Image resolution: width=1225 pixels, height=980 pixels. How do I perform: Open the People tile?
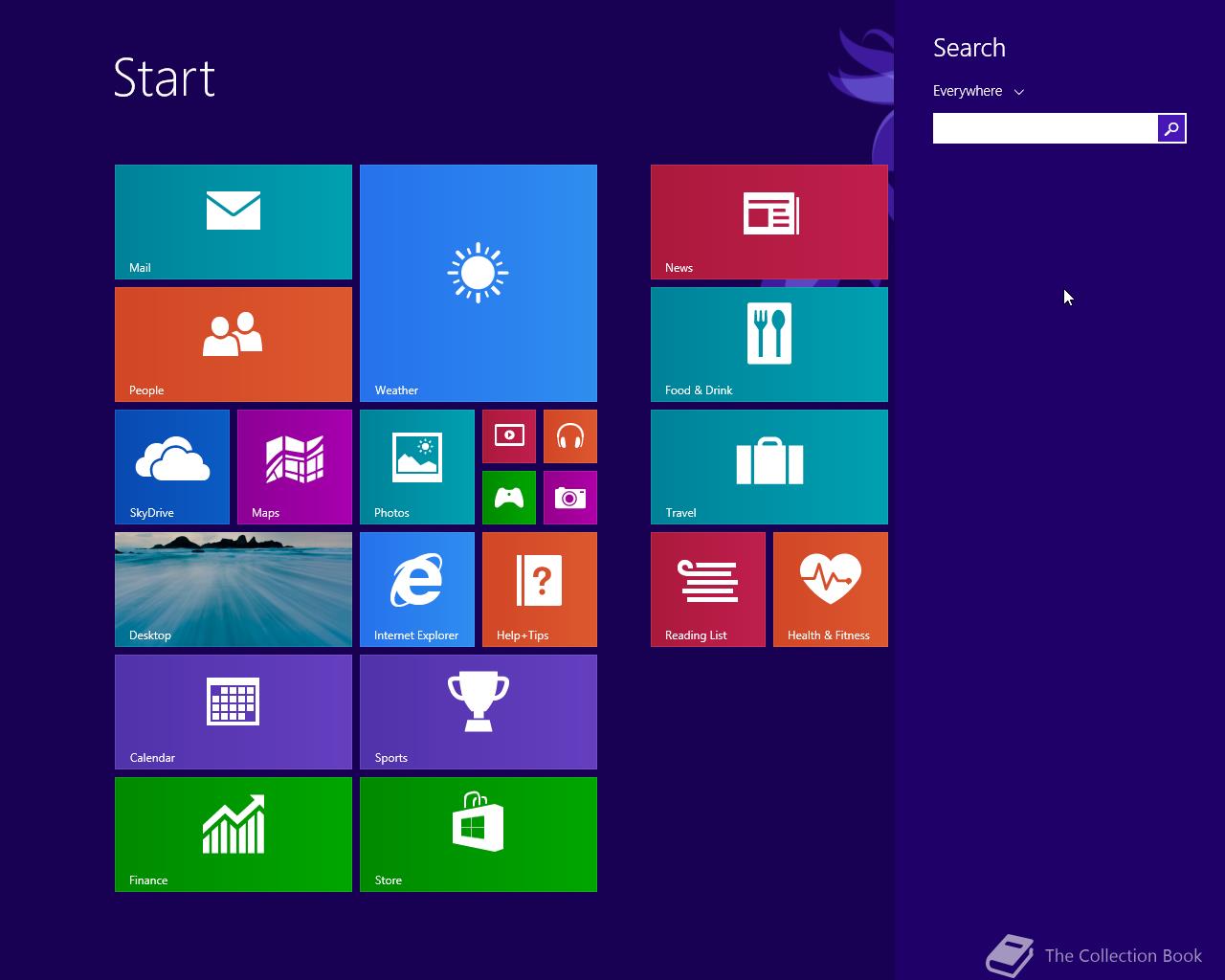point(234,345)
